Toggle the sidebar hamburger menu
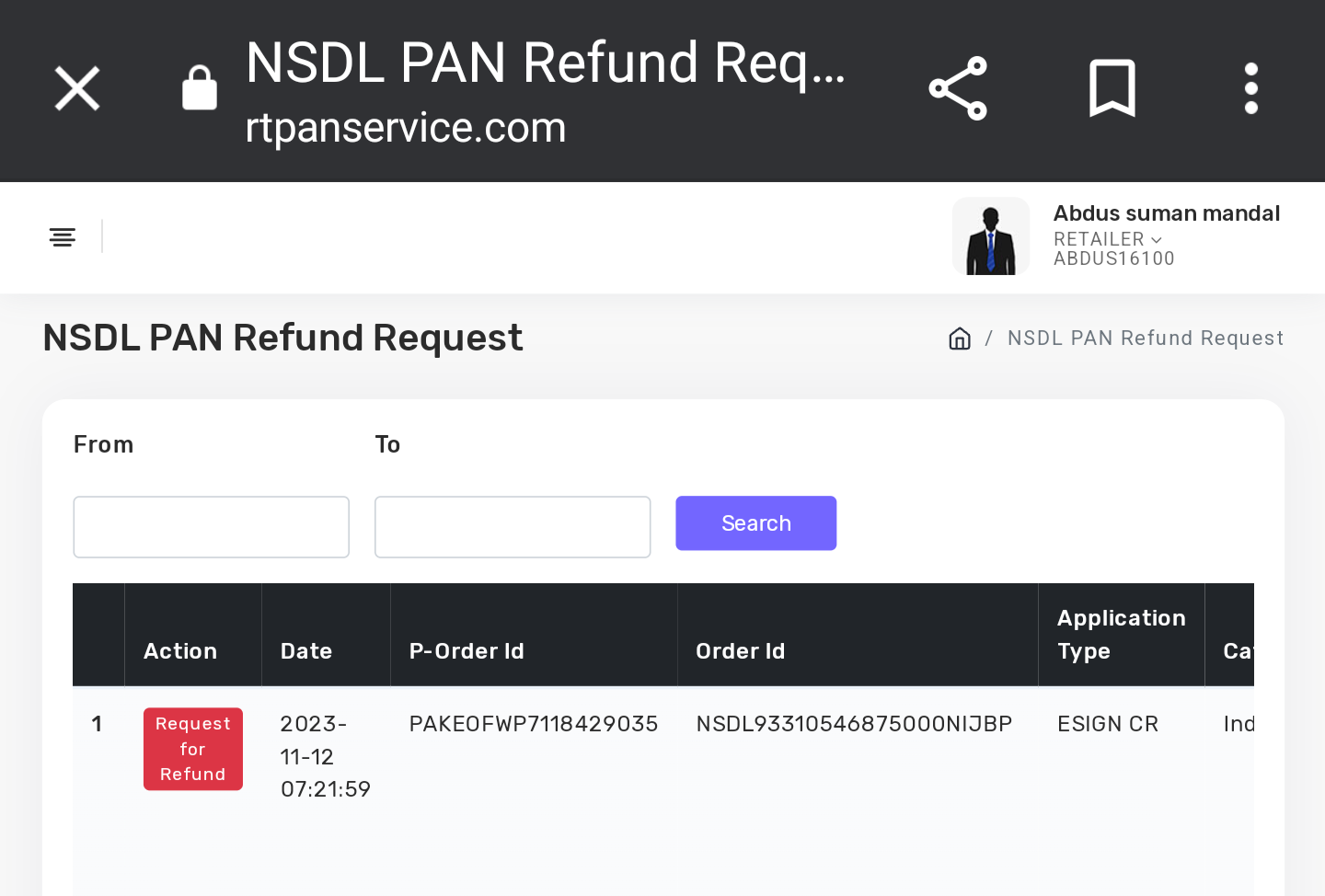Image resolution: width=1325 pixels, height=896 pixels. (63, 237)
